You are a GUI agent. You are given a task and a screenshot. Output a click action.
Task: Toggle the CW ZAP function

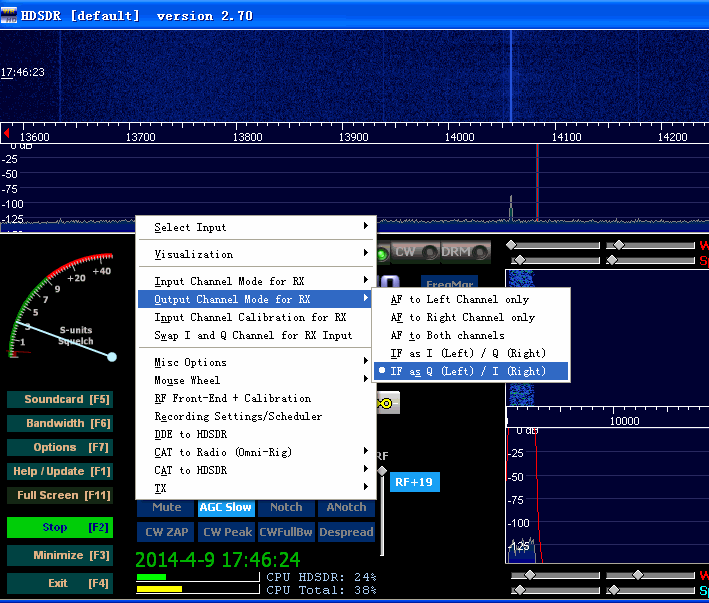pyautogui.click(x=166, y=532)
